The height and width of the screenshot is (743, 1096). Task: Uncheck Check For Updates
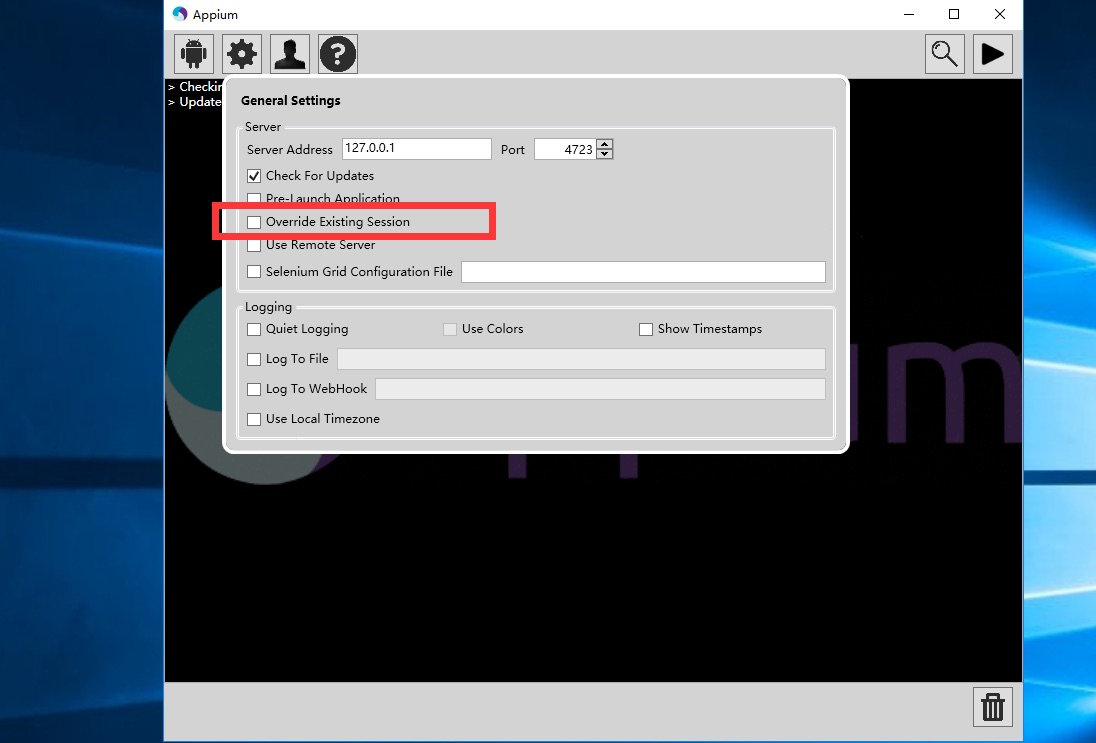tap(254, 176)
